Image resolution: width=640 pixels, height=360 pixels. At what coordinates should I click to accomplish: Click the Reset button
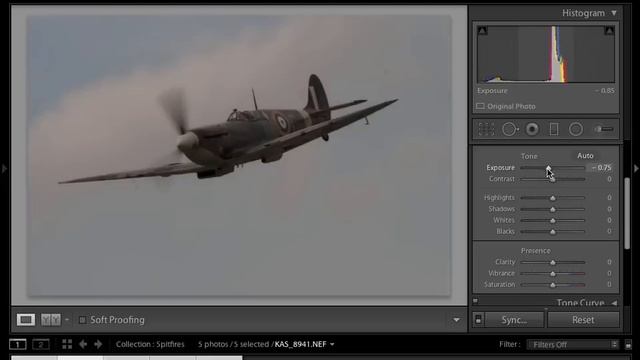point(583,320)
